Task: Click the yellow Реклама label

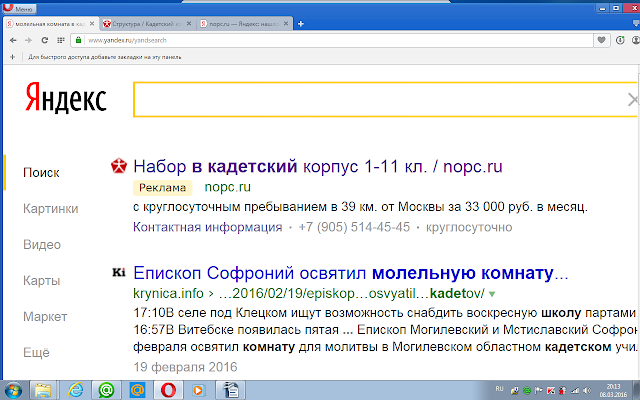Action: pos(162,188)
